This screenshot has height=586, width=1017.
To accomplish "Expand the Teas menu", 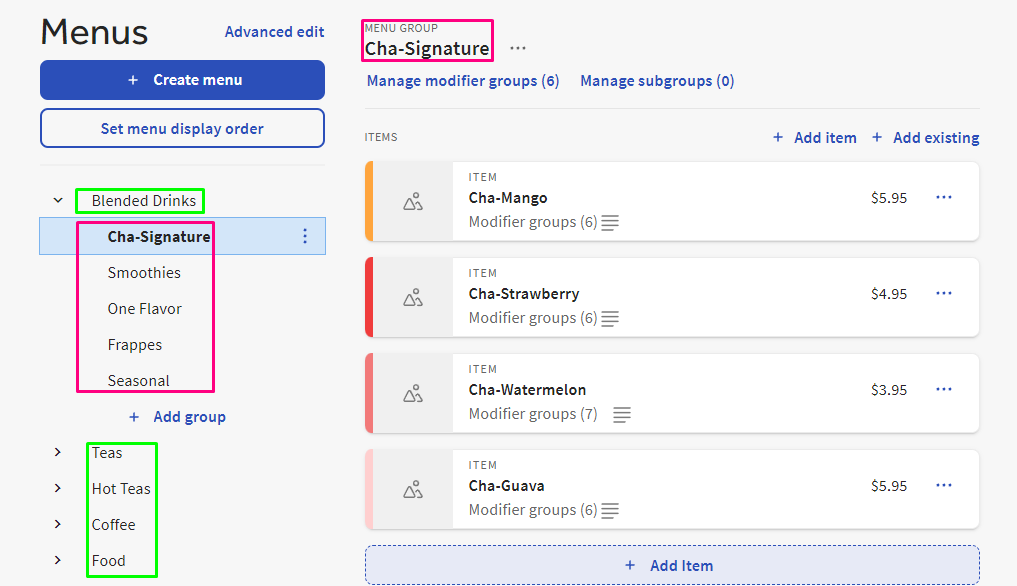I will pos(58,452).
